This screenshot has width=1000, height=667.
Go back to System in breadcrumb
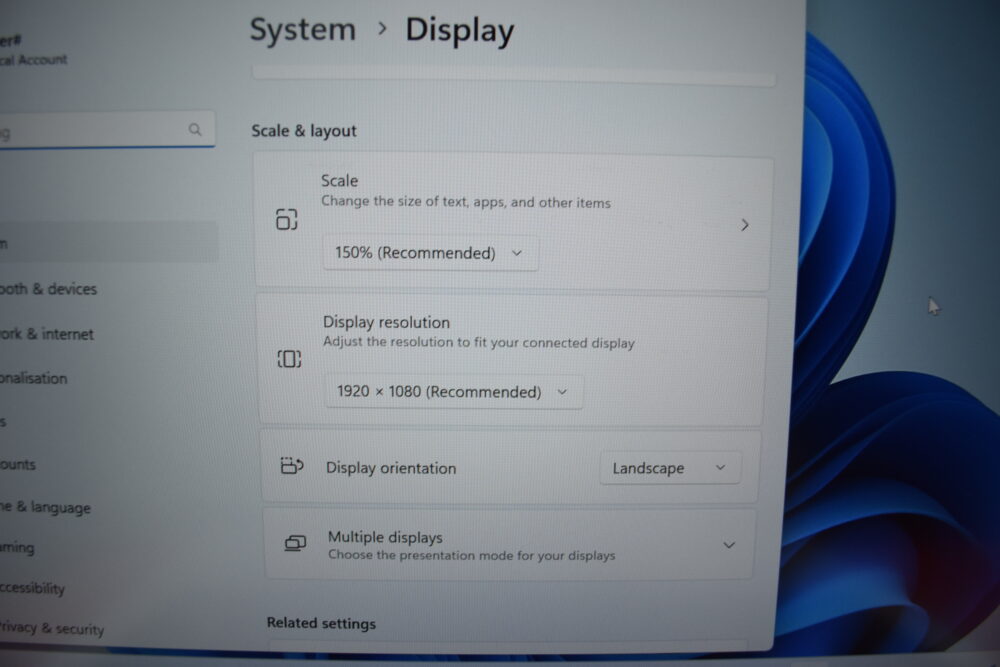tap(302, 29)
